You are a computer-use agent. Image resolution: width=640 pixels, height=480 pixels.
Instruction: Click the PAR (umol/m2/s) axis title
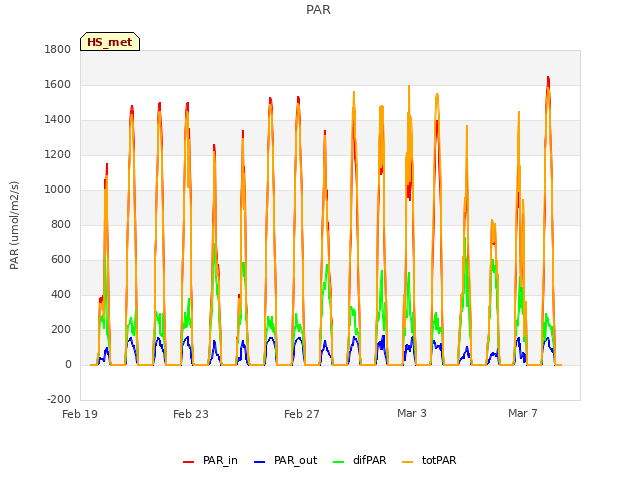tap(14, 225)
